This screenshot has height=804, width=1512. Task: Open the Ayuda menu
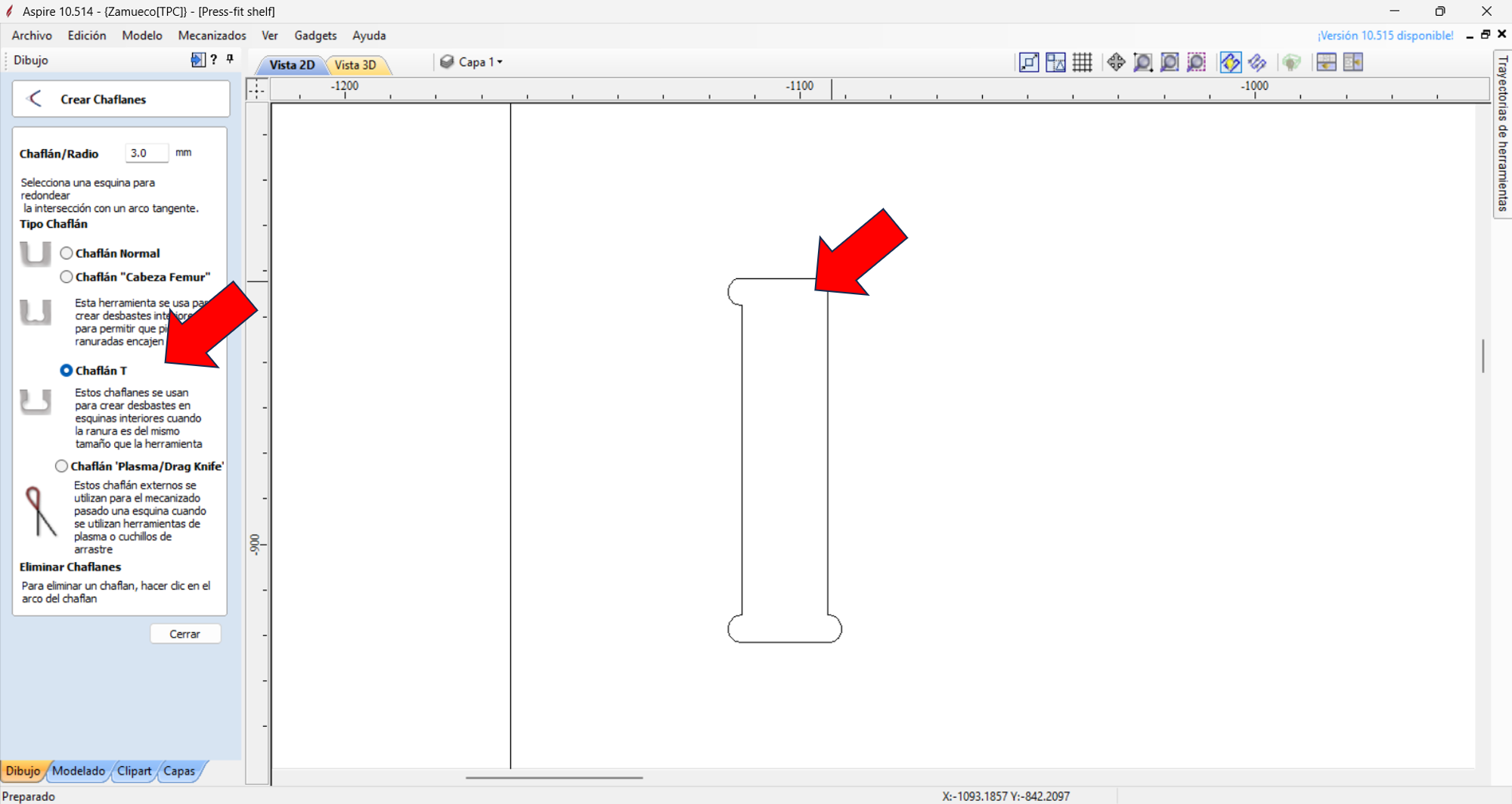(369, 36)
